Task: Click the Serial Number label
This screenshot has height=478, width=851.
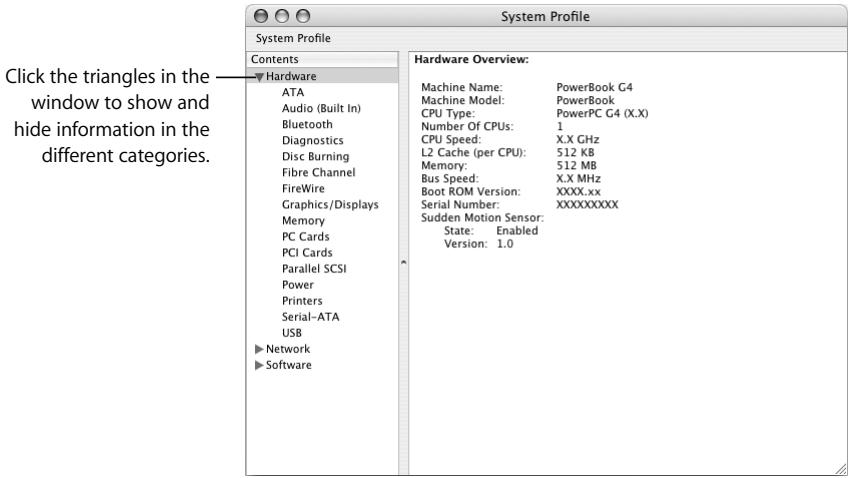Action: tap(460, 205)
